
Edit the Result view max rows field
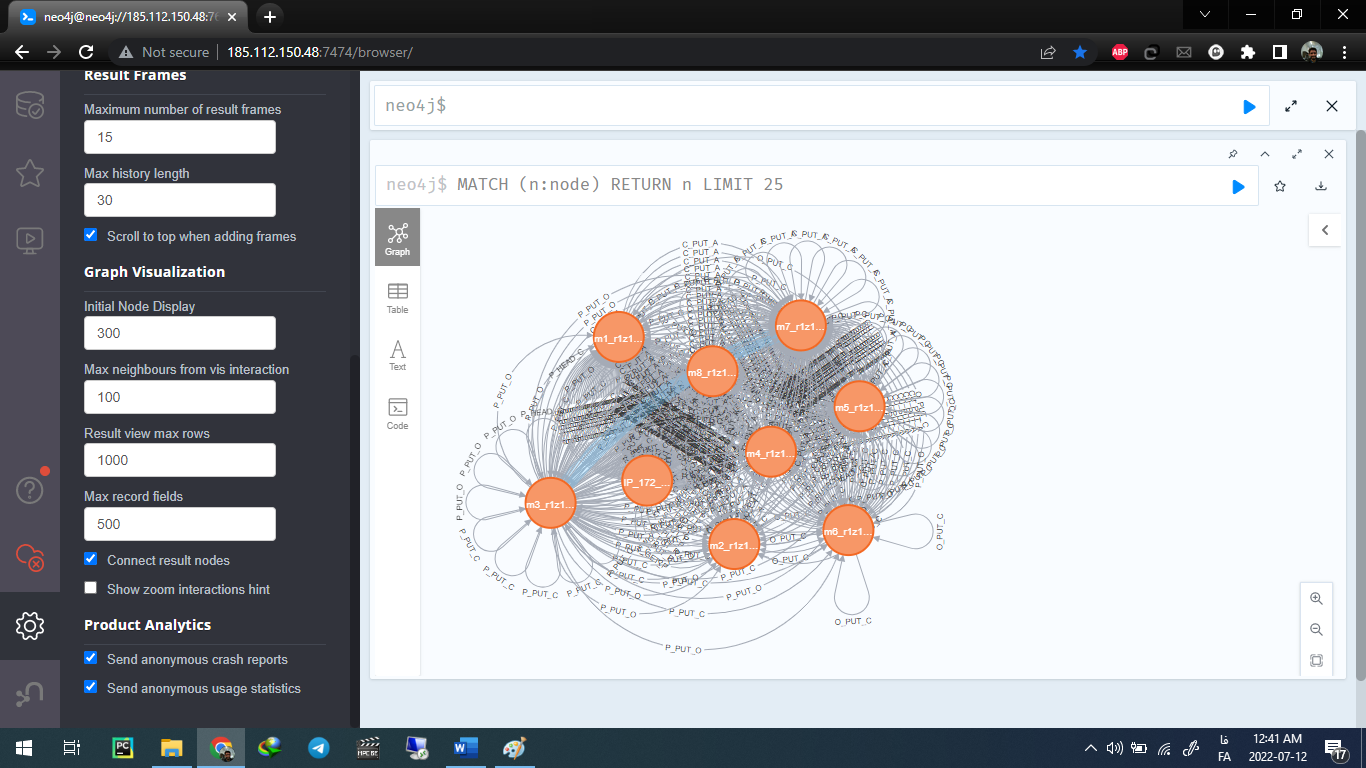180,460
